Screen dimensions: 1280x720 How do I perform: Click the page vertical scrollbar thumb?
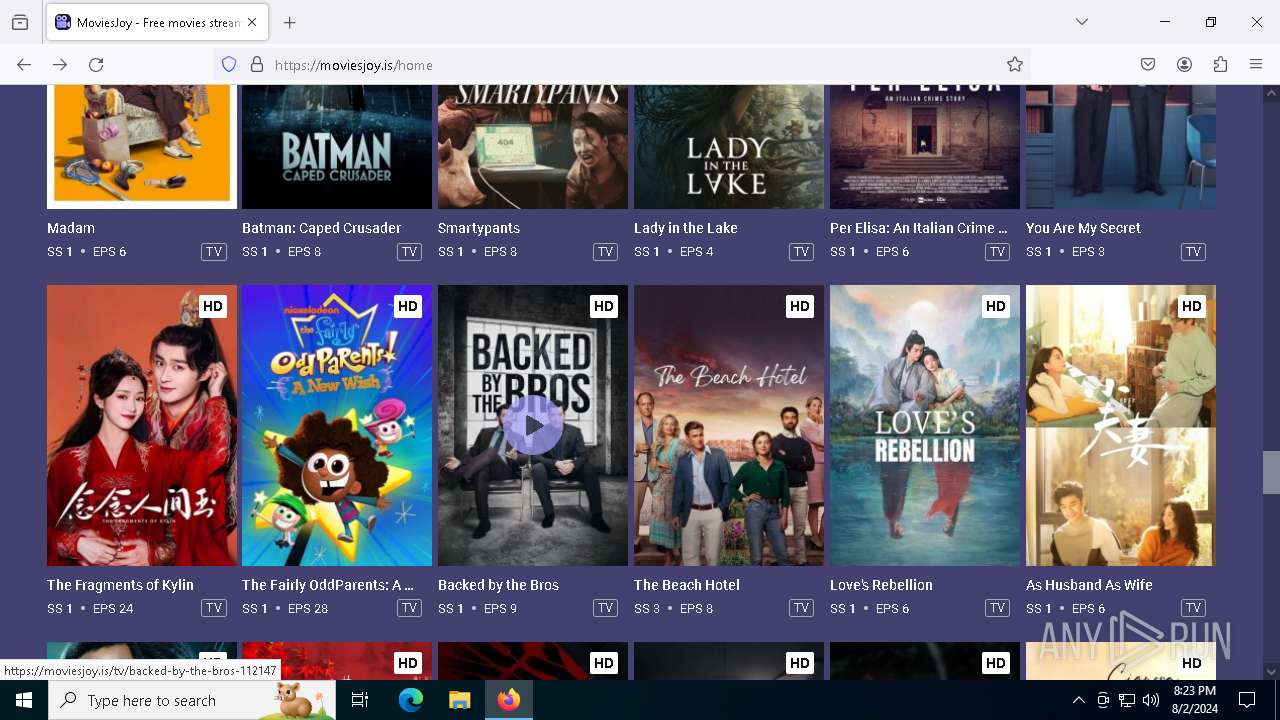pos(1271,472)
